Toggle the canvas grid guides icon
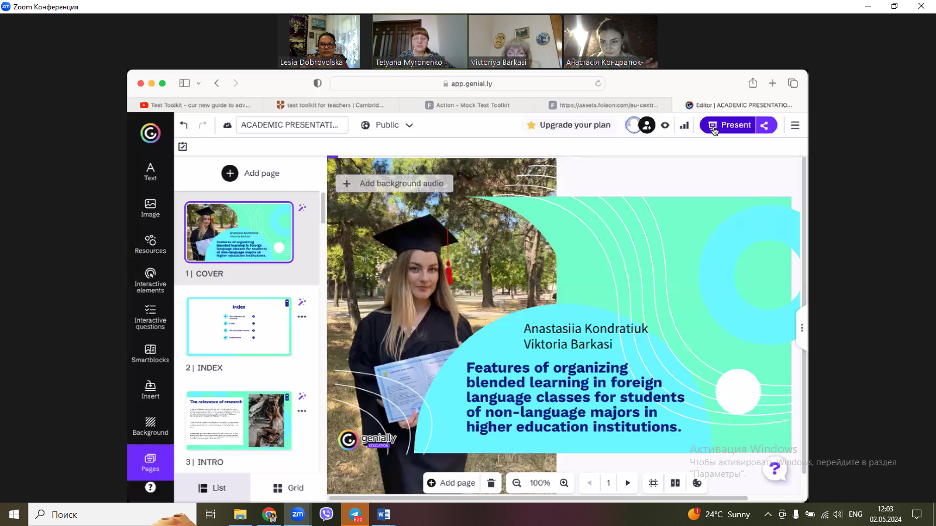The width and height of the screenshot is (936, 526). coord(653,483)
